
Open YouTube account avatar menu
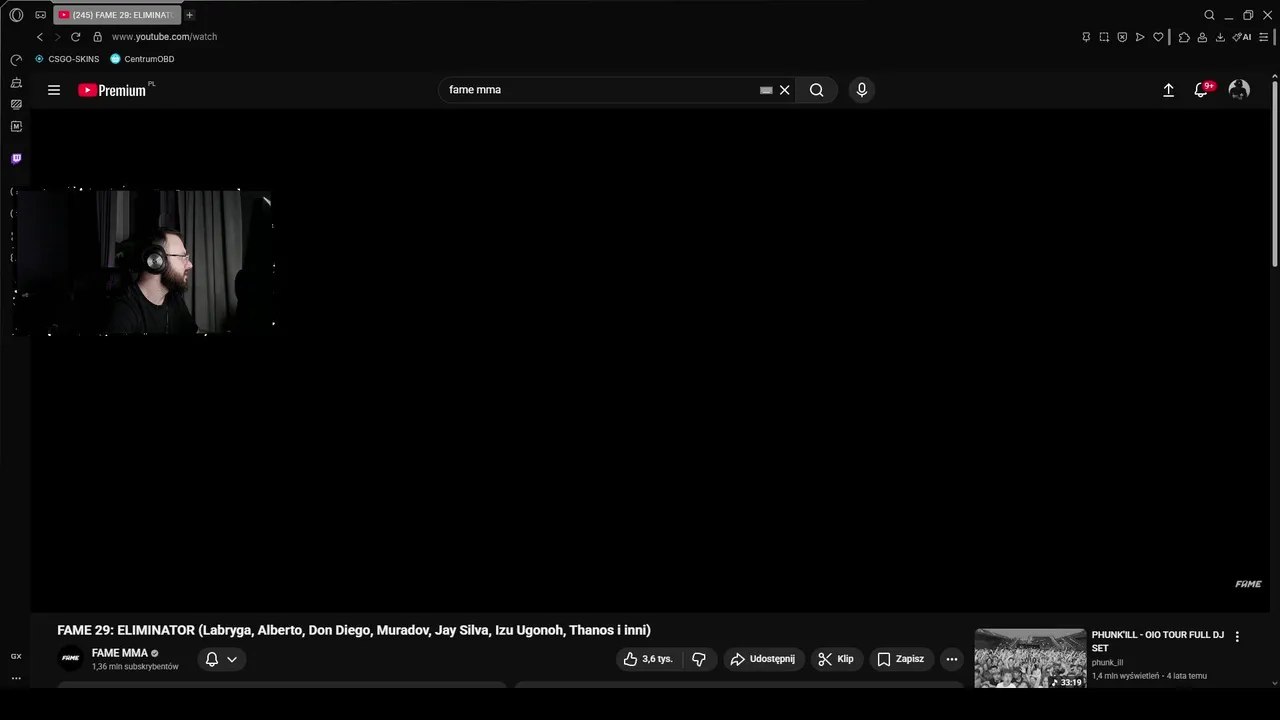1239,90
